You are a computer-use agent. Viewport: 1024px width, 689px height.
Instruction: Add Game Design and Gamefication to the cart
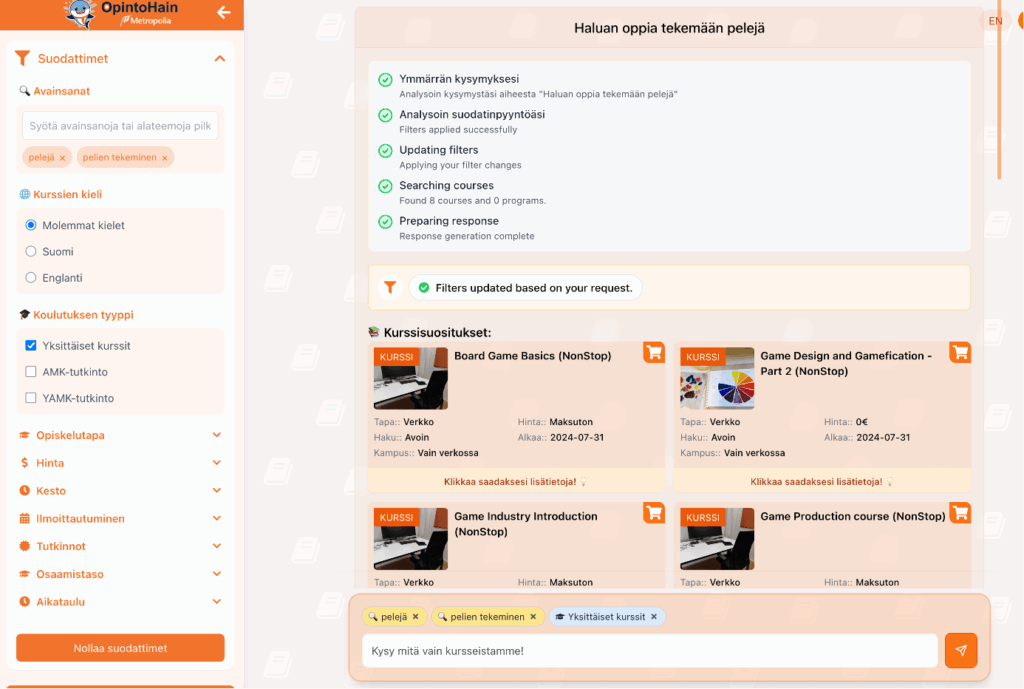(960, 352)
